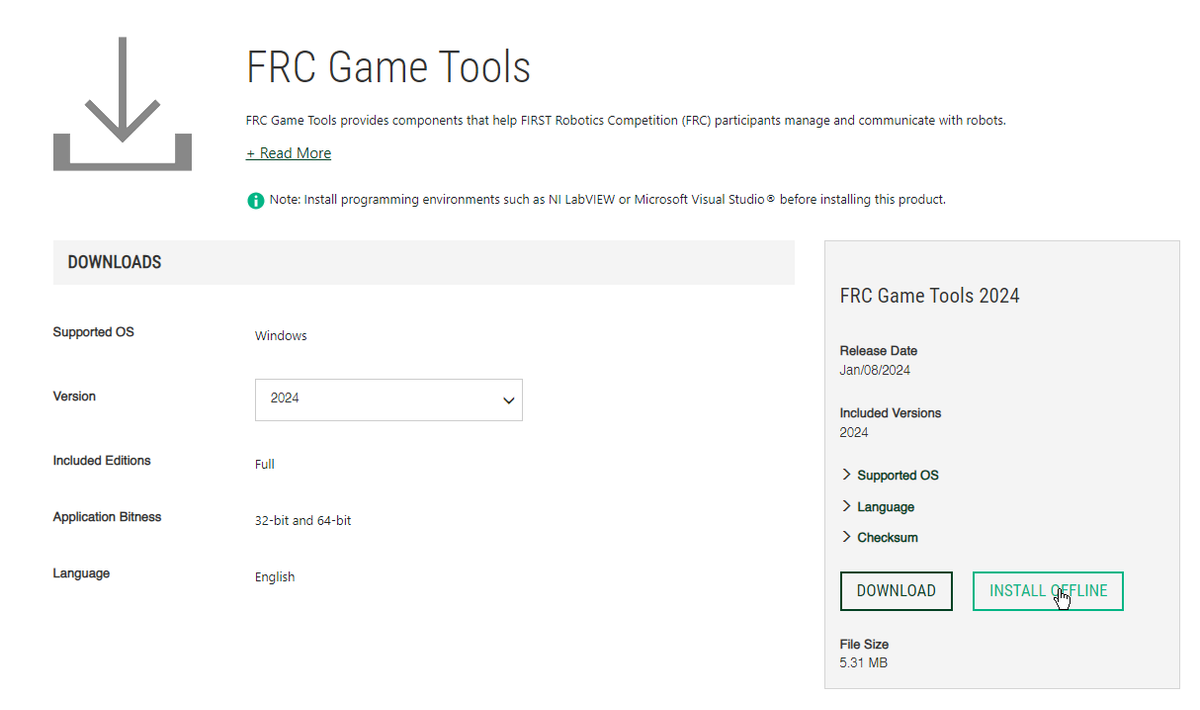Open the + Read More link
Viewport: 1200px width, 710px height.
[x=289, y=153]
